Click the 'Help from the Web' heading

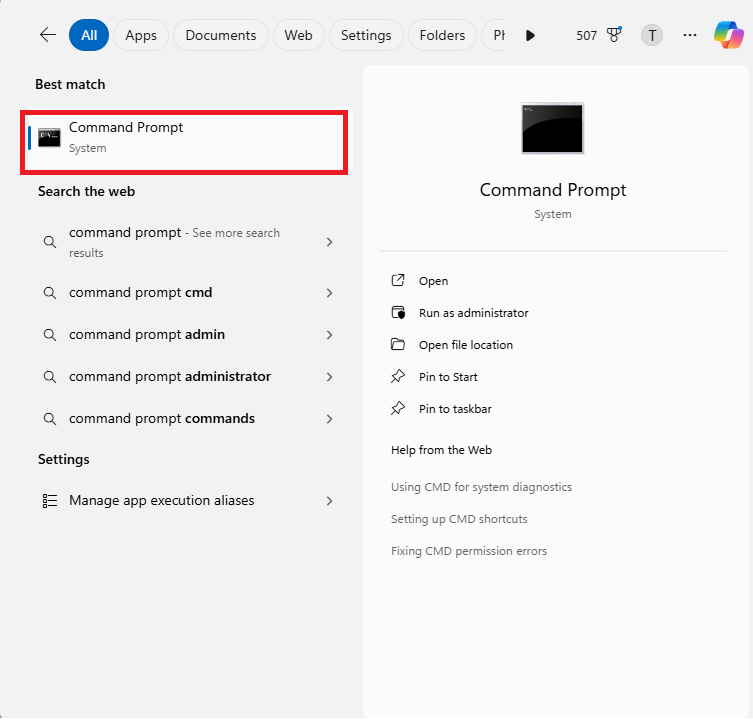[x=441, y=450]
